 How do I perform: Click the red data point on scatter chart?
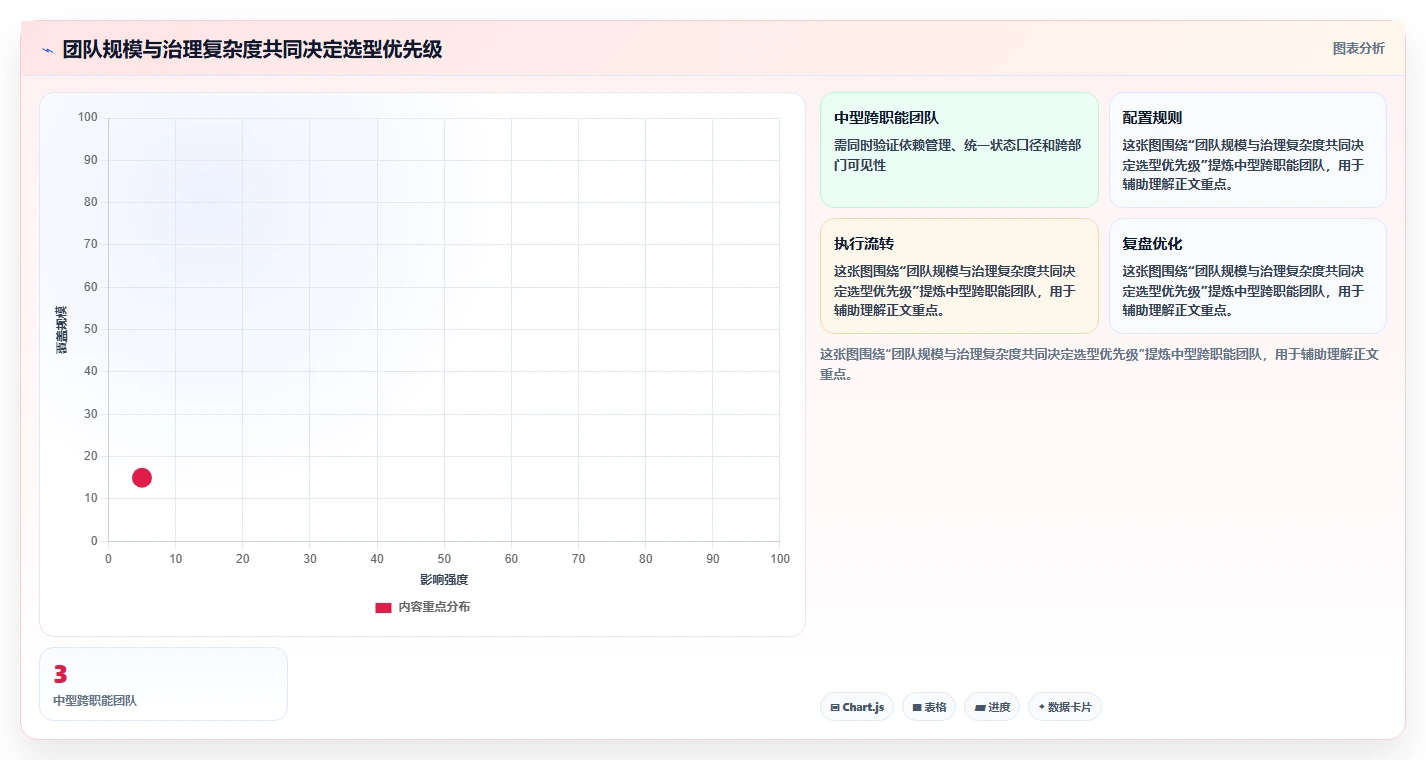[x=142, y=478]
